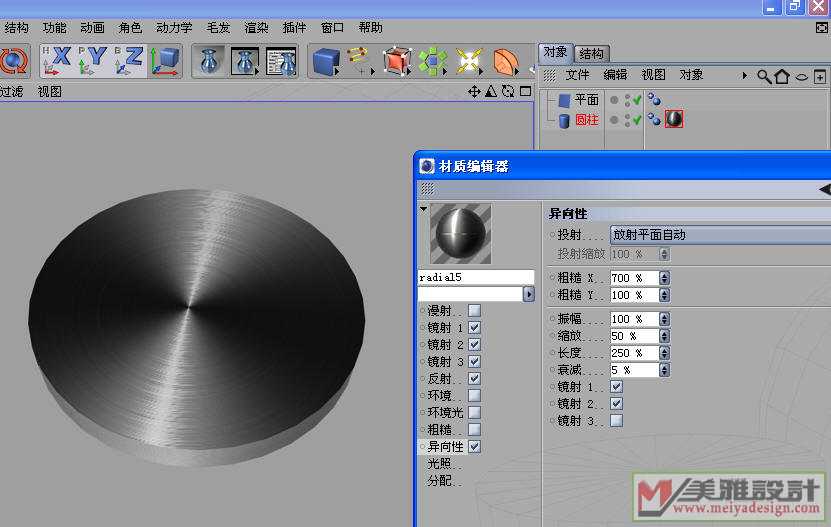831x527 pixels.
Task: Click the material name field radial5
Action: (x=476, y=277)
